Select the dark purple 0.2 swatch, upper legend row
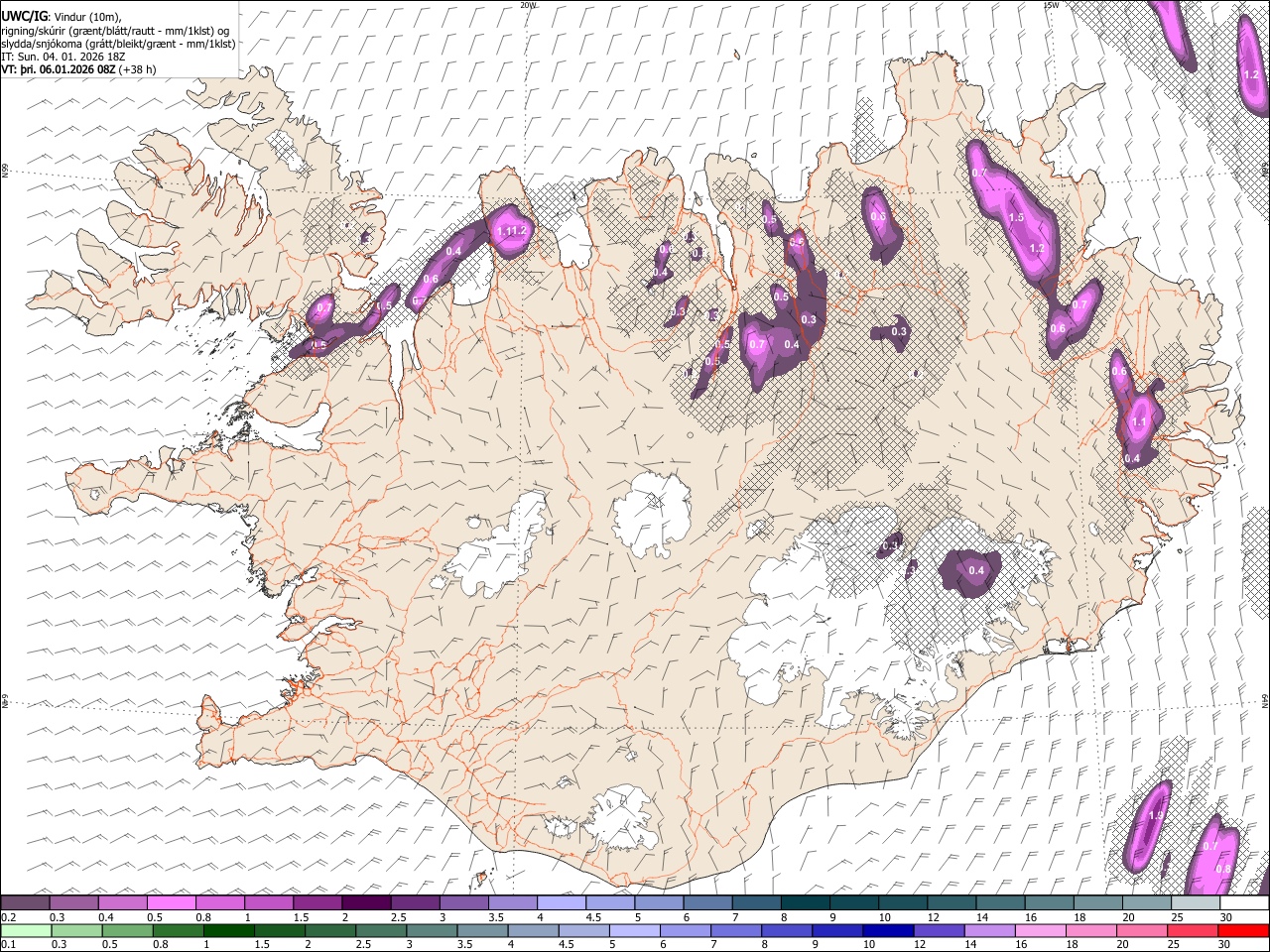The image size is (1270, 952). (x=25, y=902)
